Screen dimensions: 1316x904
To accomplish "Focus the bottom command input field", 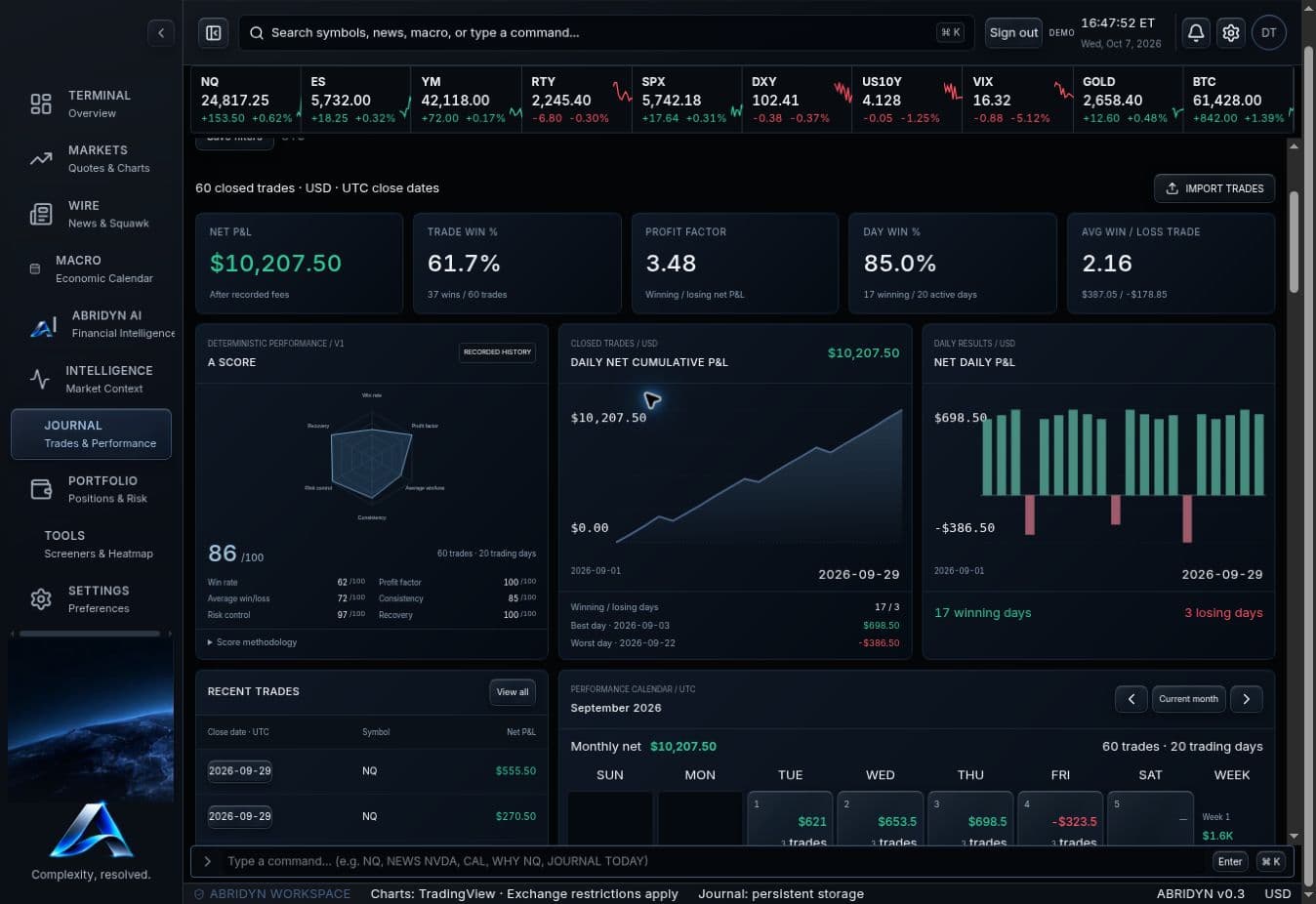I will pyautogui.click(x=713, y=861).
